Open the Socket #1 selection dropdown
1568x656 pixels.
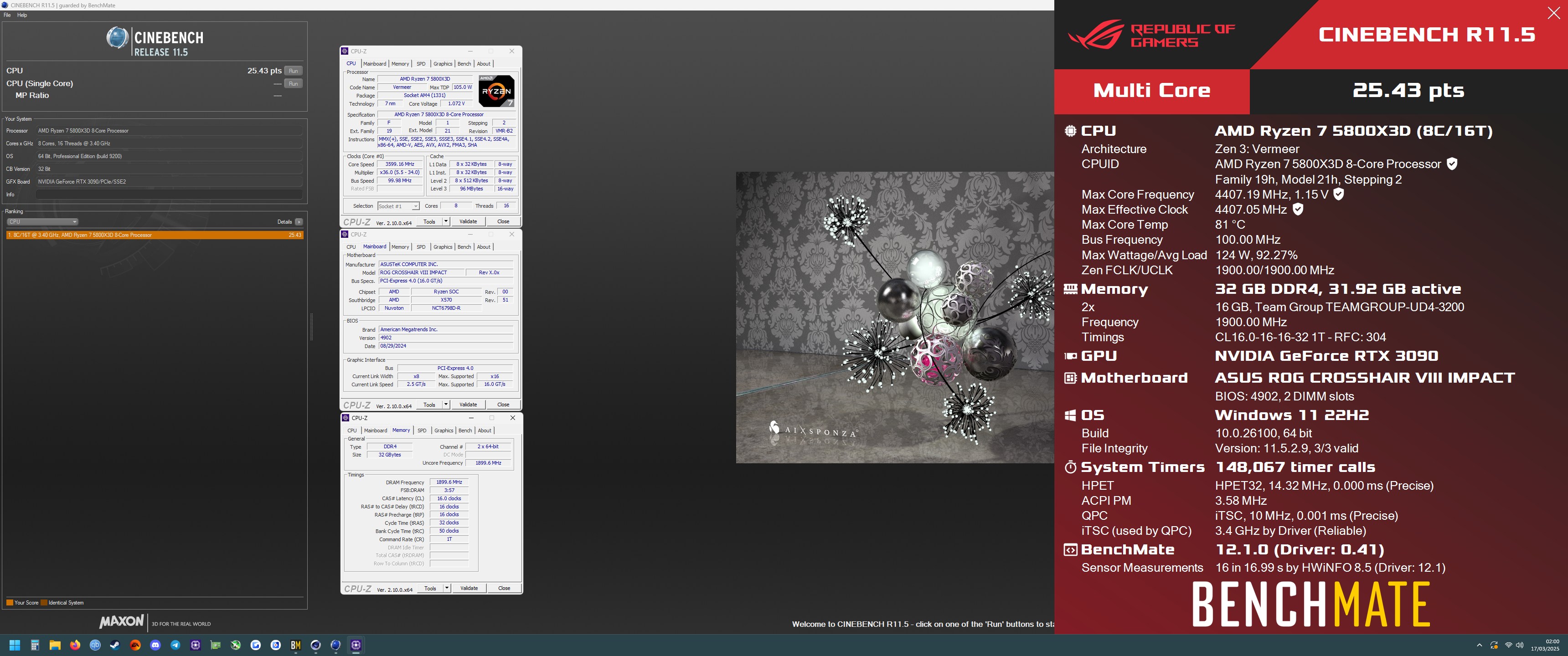pyautogui.click(x=398, y=206)
